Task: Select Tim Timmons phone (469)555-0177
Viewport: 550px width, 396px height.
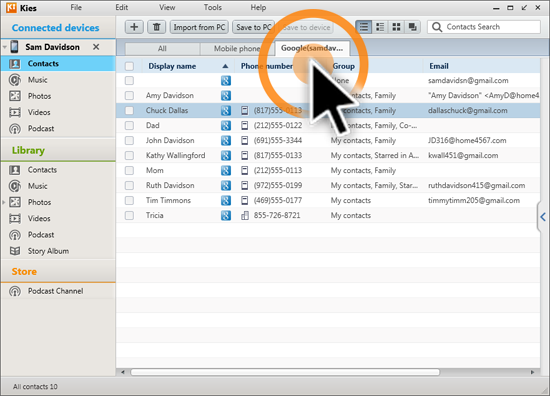Action: tap(278, 200)
